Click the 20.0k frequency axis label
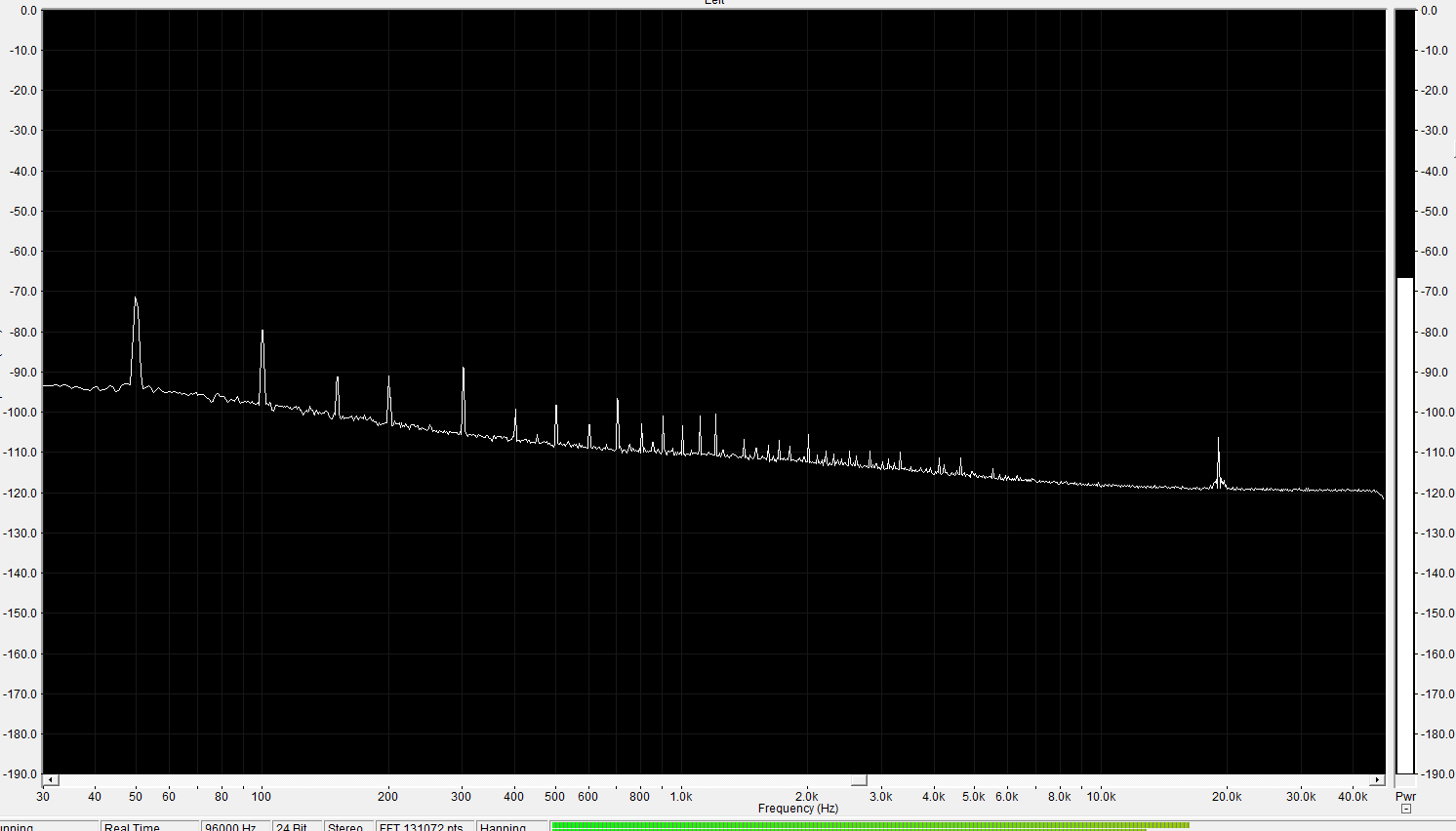1456x831 pixels. [1227, 797]
